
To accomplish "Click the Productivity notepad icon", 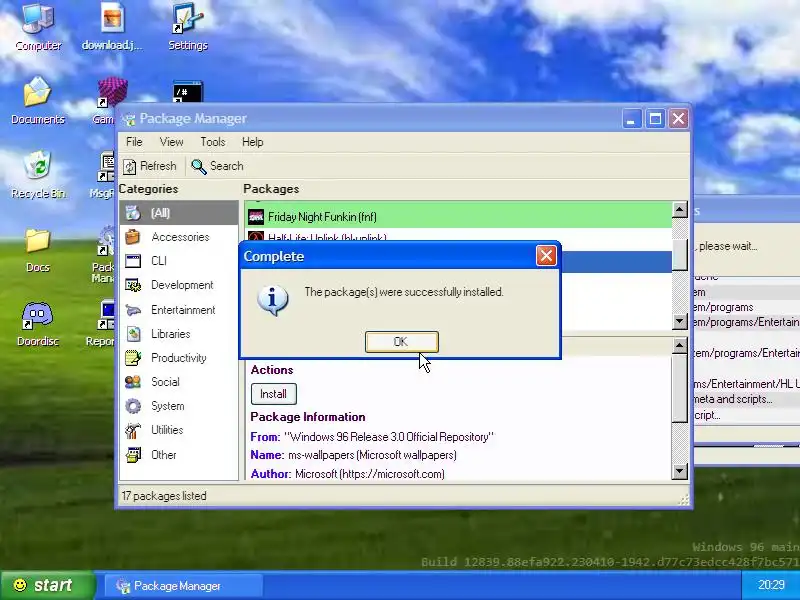I will [133, 358].
